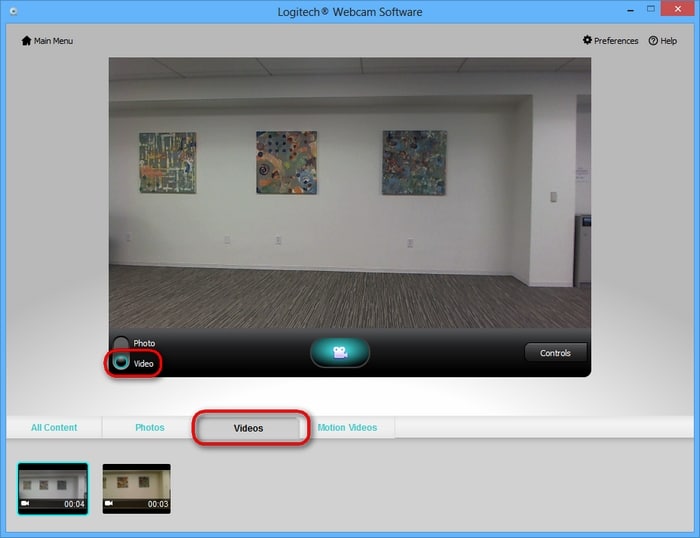Viewport: 700px width, 538px height.
Task: Switch to the All Content tab
Action: click(54, 427)
